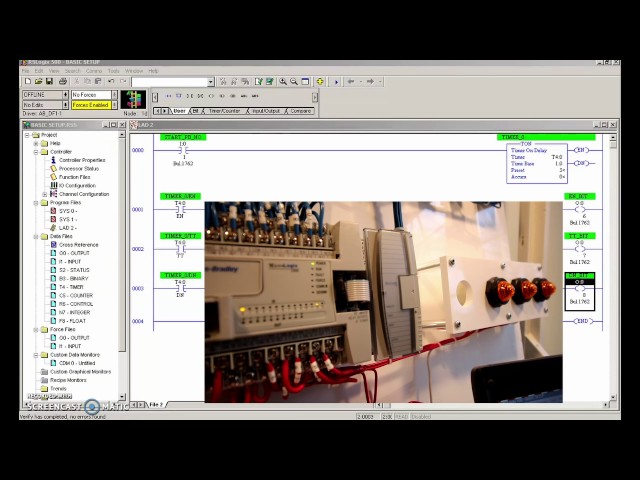
Task: Expand the Help folder in the tree
Action: 36,143
